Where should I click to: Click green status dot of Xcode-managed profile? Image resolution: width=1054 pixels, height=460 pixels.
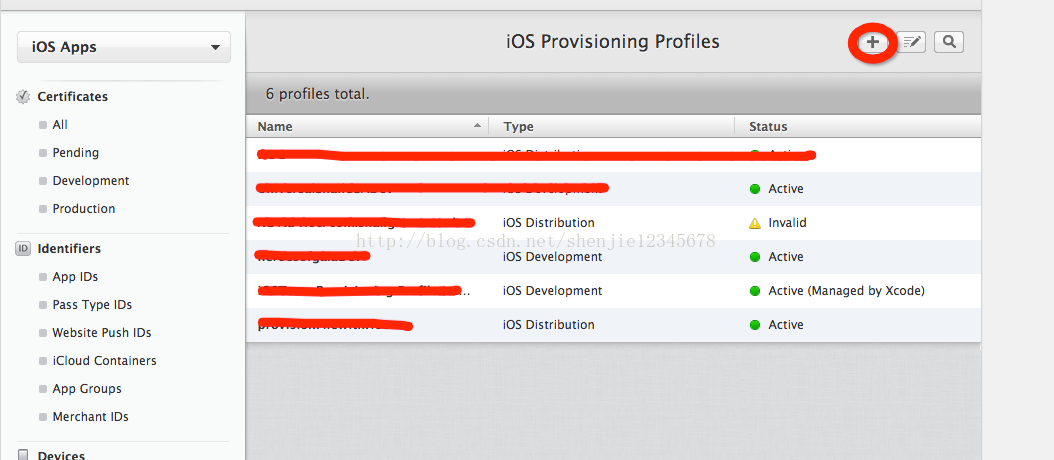[x=755, y=291]
